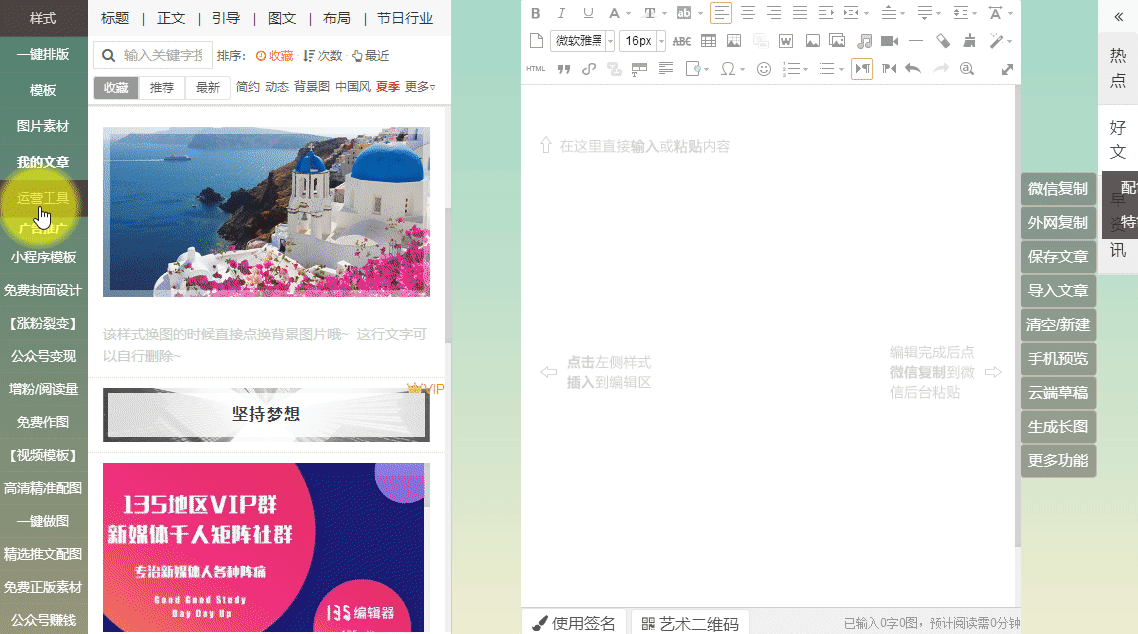Open the multi-image upload icon
This screenshot has height=634, width=1138.
coord(838,41)
